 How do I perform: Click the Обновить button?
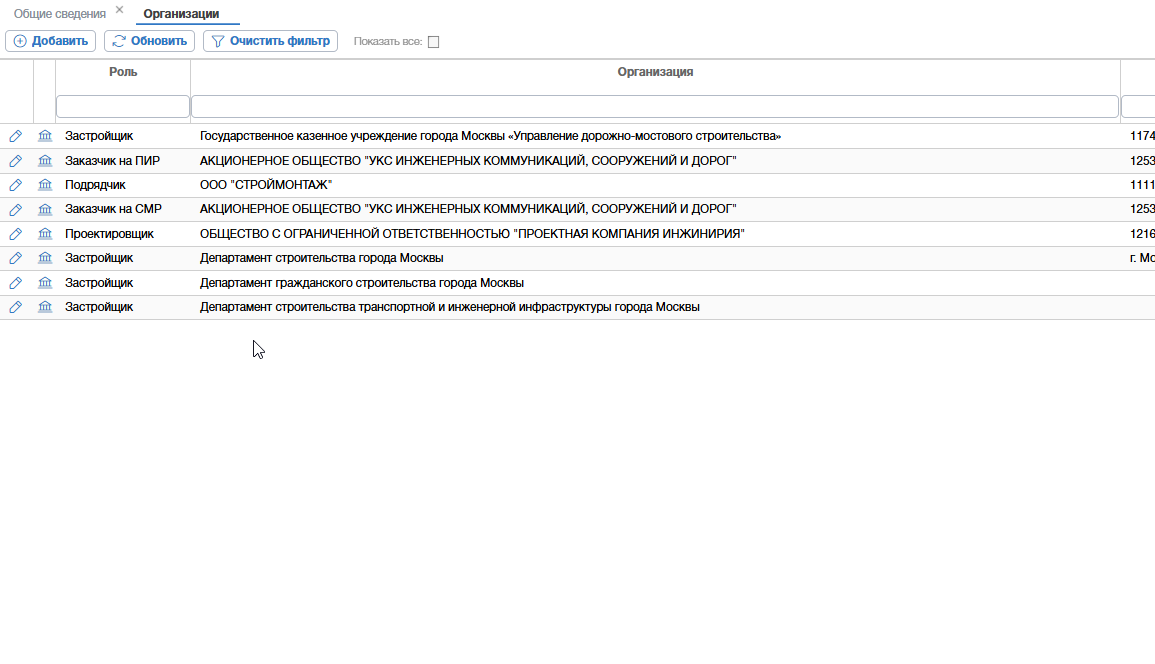coord(150,41)
